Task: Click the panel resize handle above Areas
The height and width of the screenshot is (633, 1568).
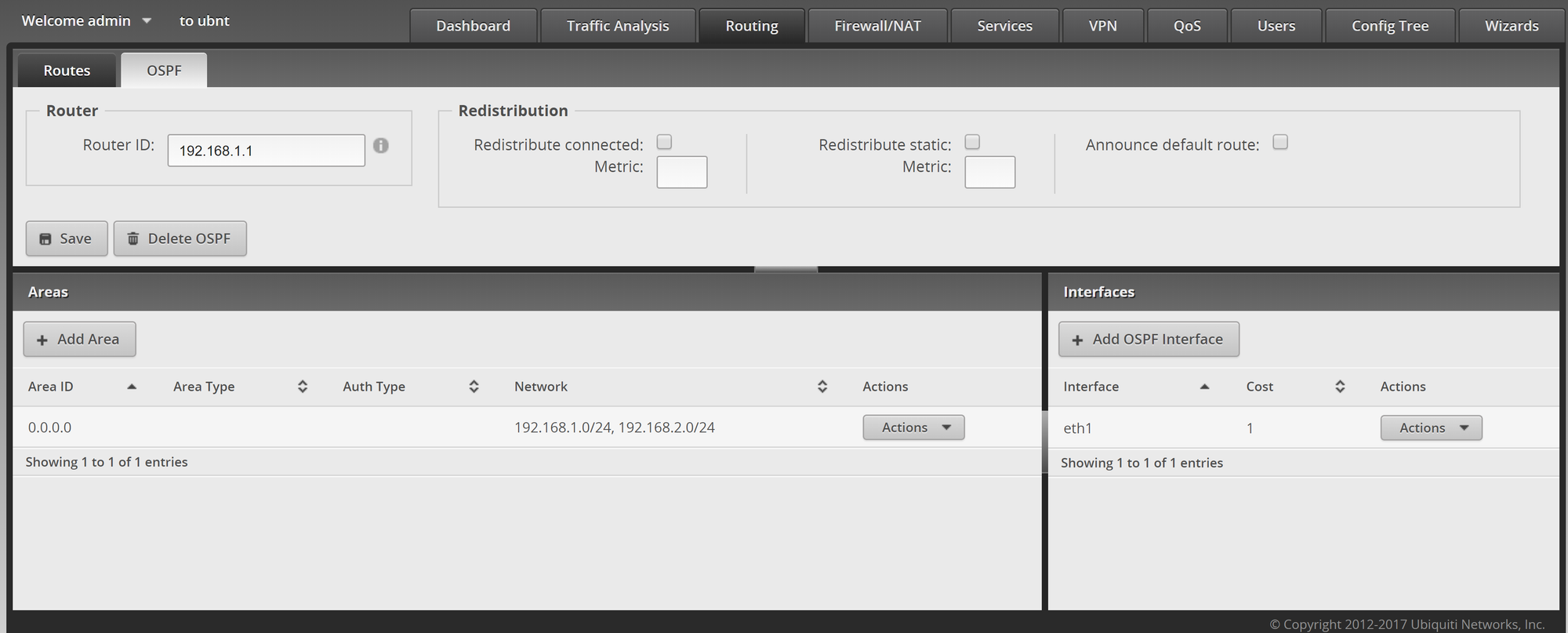Action: coord(786,269)
